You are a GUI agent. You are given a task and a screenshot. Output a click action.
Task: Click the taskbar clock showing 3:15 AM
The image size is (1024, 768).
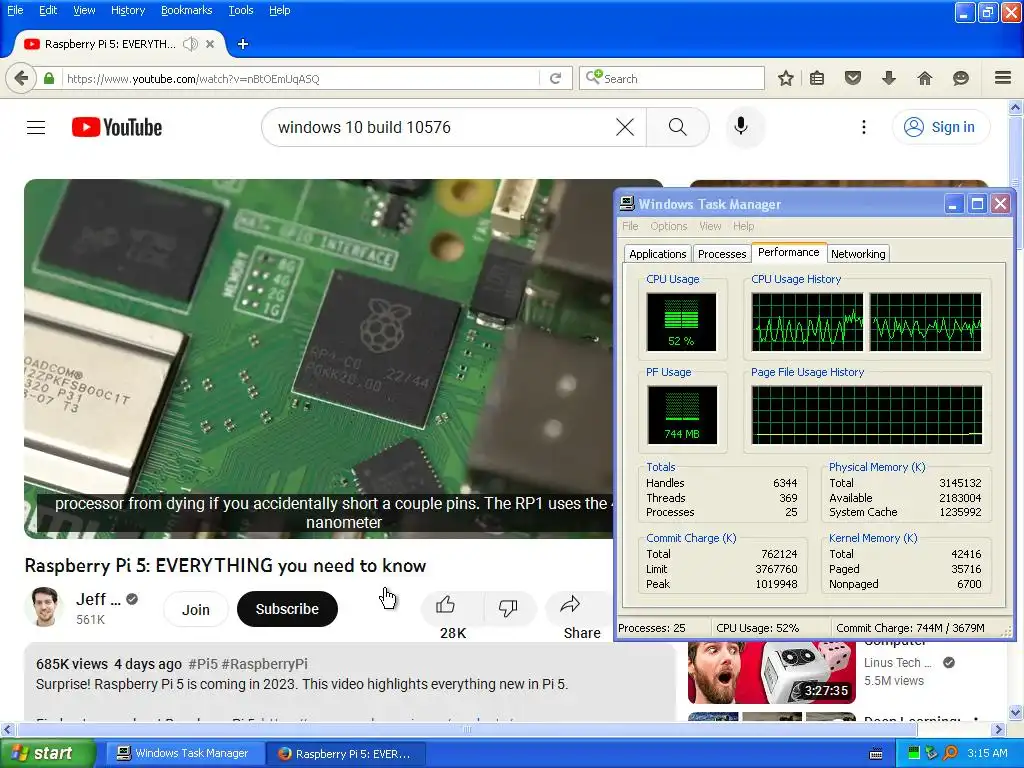[987, 753]
